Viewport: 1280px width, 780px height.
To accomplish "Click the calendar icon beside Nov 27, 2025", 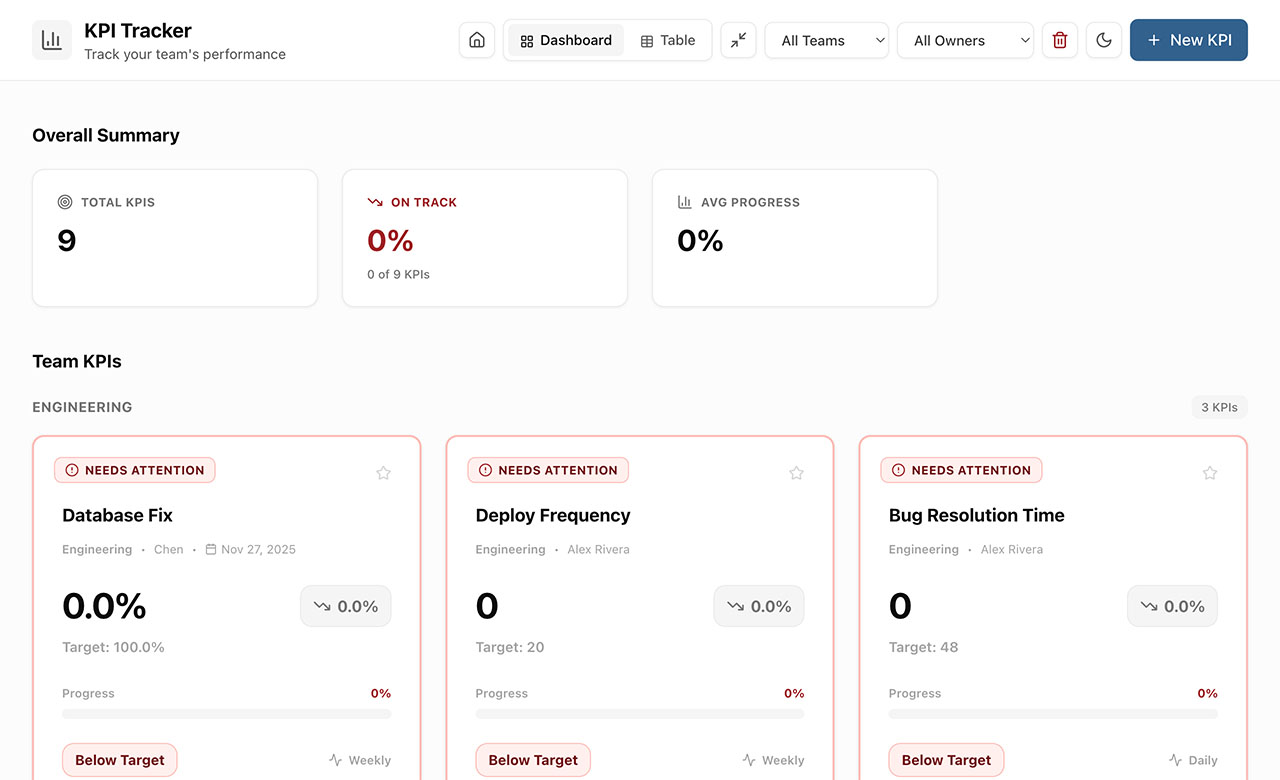I will point(210,548).
